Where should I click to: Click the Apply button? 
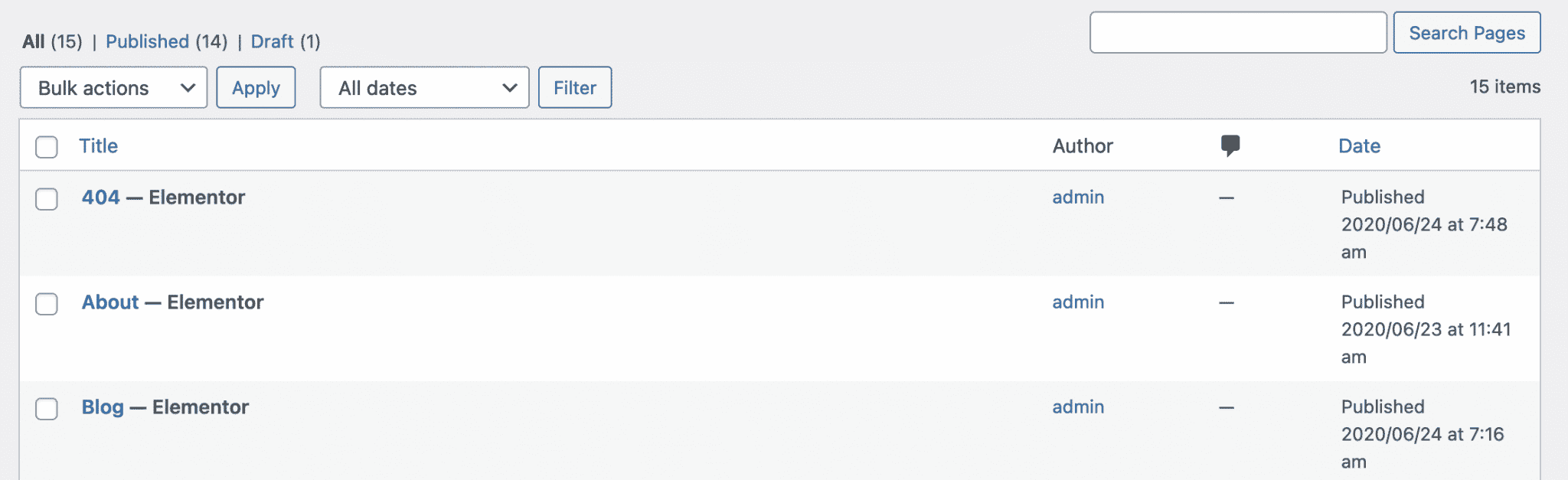[x=256, y=87]
